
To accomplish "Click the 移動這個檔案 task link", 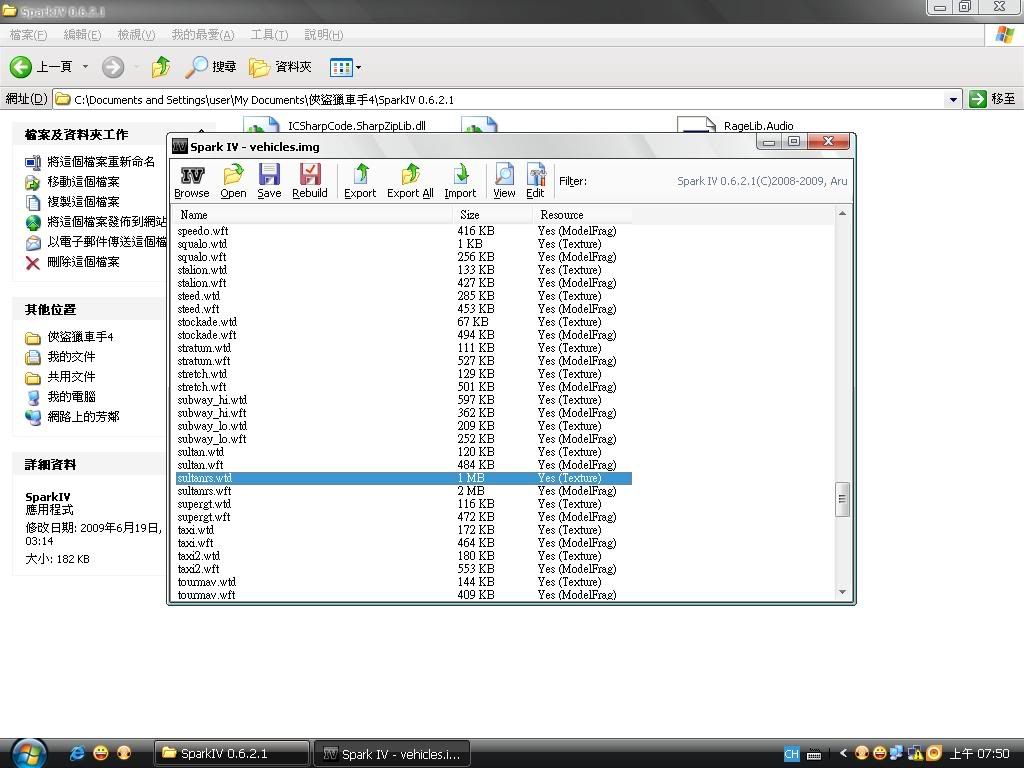I will coord(83,182).
